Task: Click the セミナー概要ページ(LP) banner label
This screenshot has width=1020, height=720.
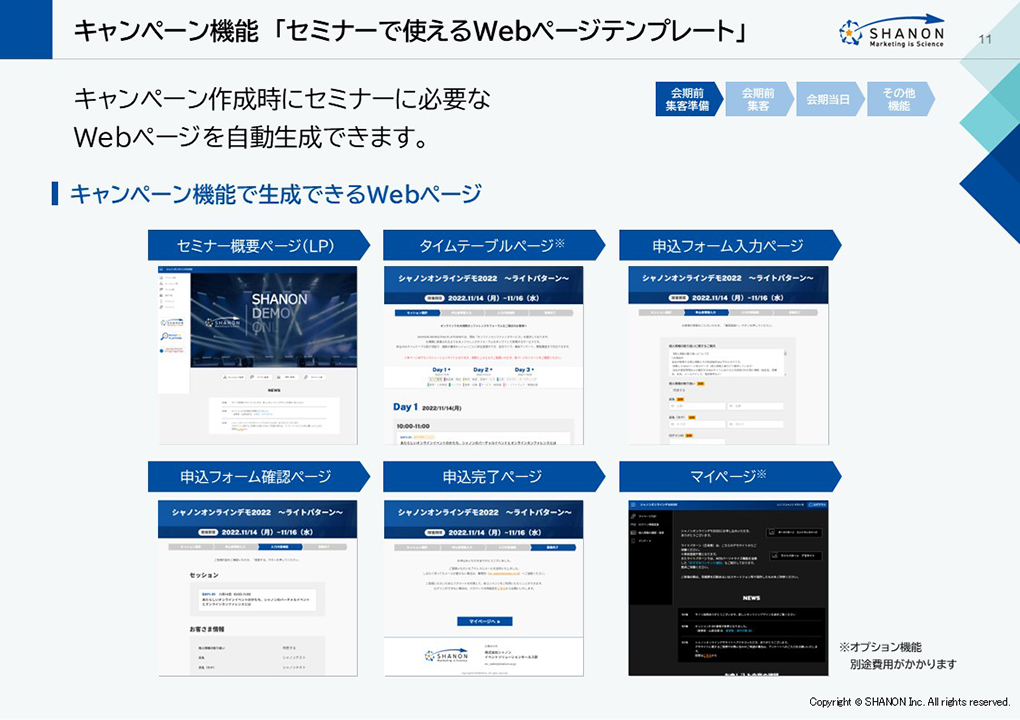Action: click(258, 246)
